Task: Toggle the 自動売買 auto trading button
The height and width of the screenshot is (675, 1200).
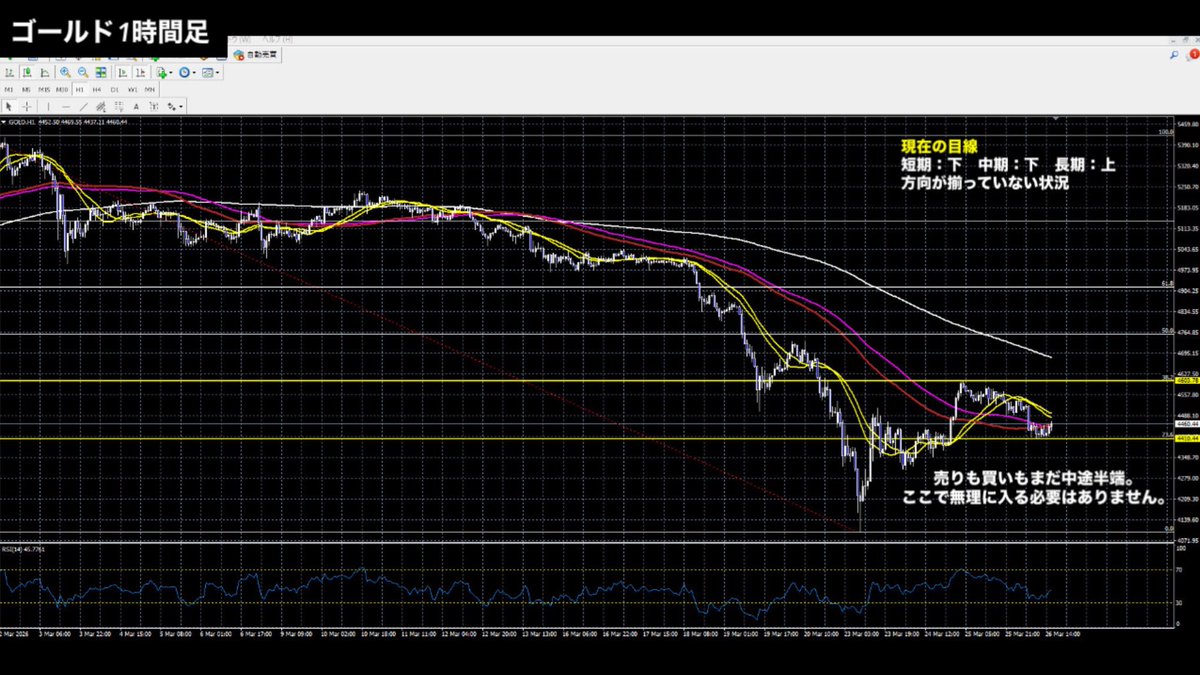Action: point(257,56)
